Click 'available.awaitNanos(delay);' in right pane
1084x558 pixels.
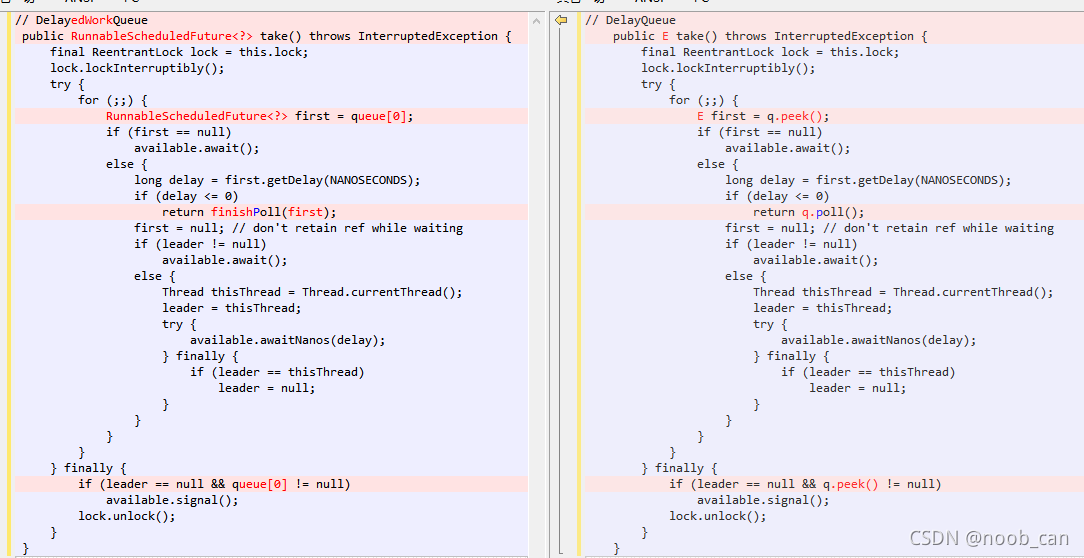click(x=879, y=340)
